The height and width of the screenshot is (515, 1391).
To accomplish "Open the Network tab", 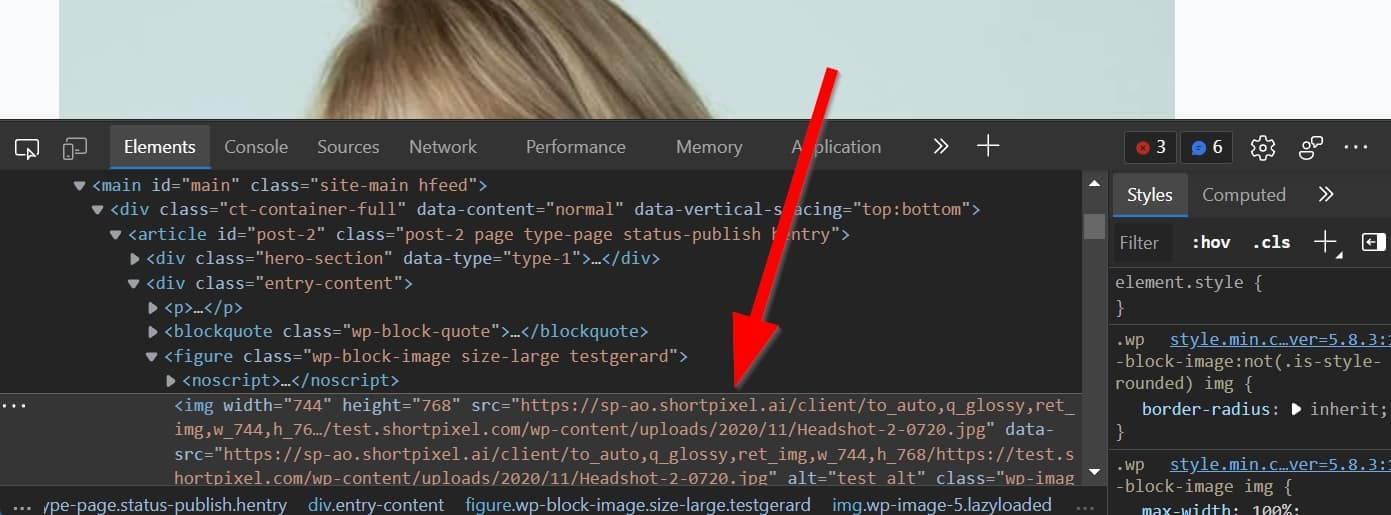I will point(442,147).
